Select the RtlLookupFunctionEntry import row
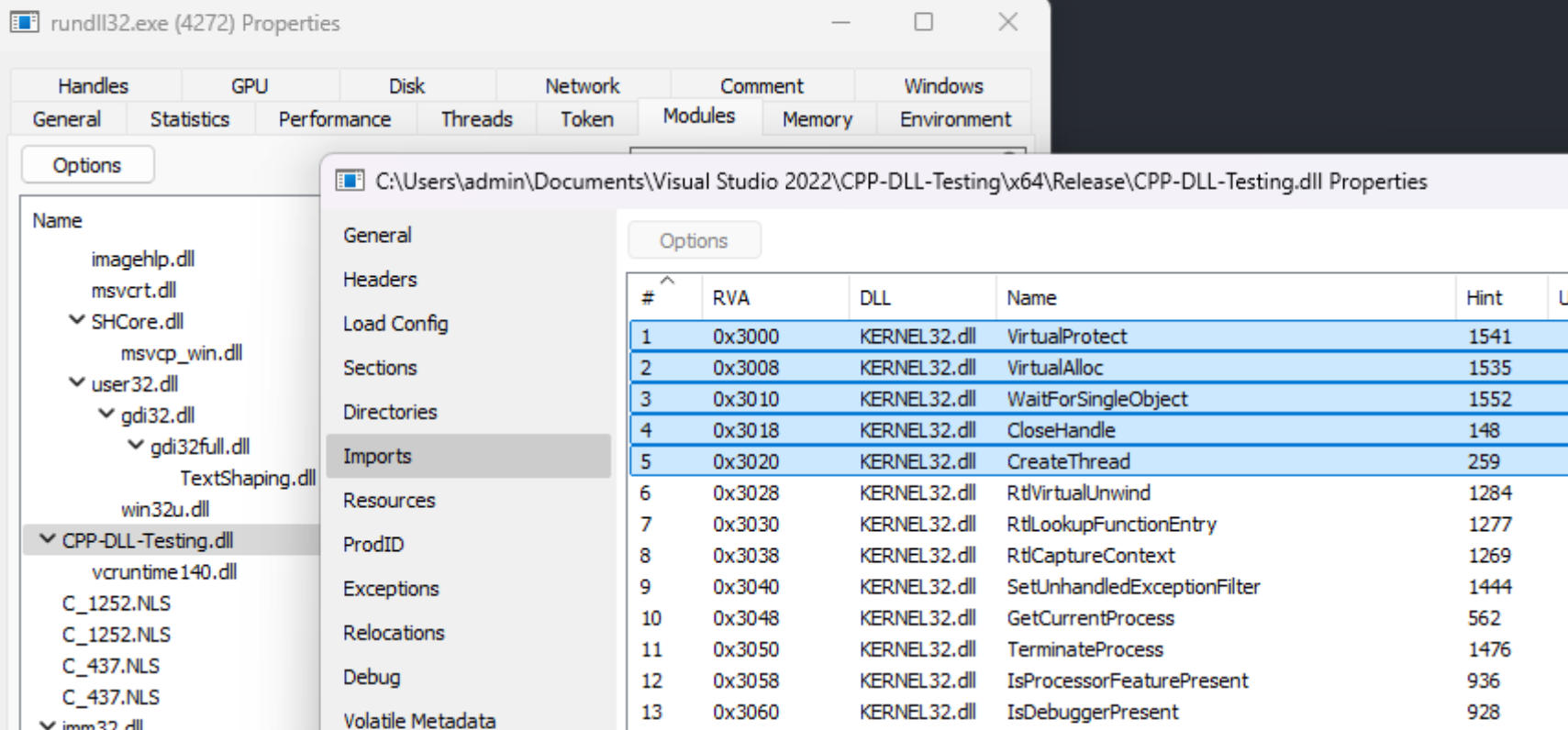 [x=1098, y=524]
